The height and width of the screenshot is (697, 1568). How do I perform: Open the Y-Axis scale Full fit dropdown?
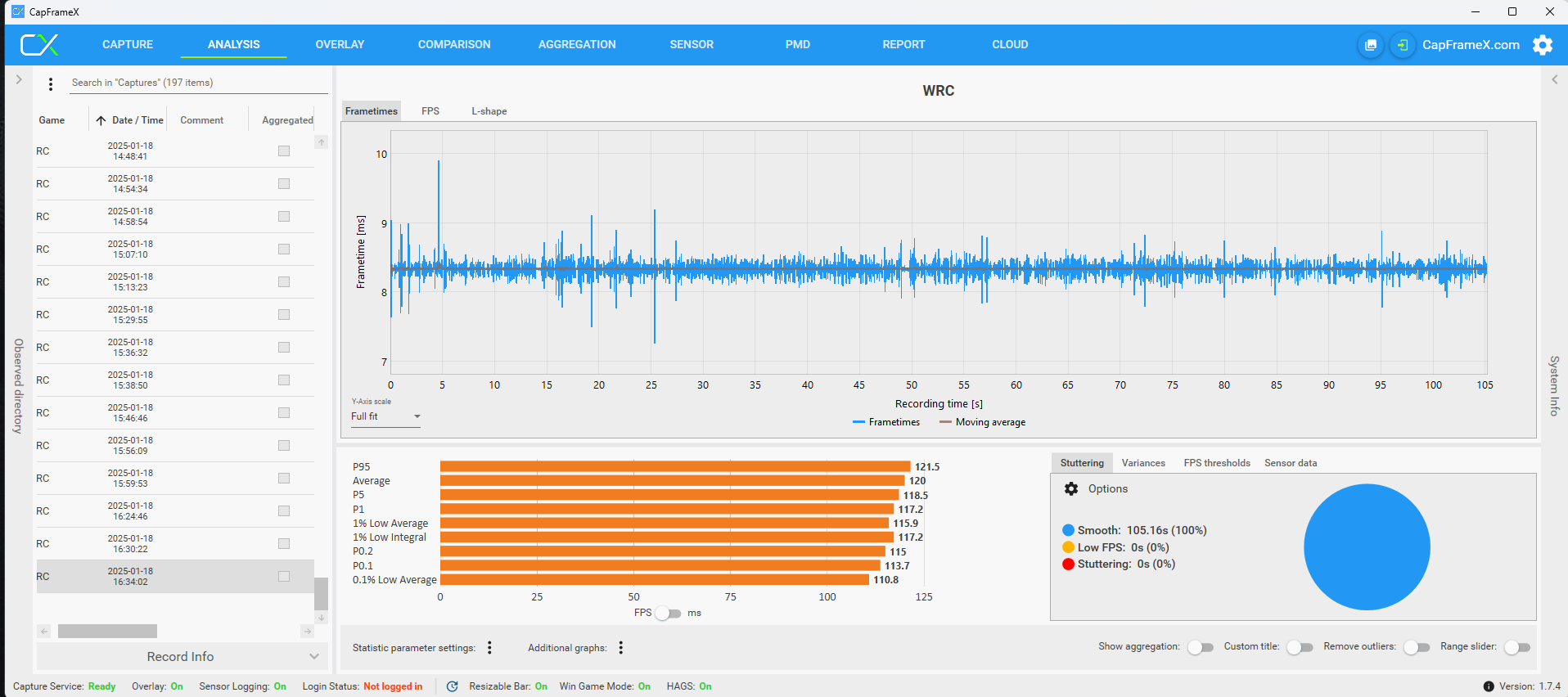(385, 416)
